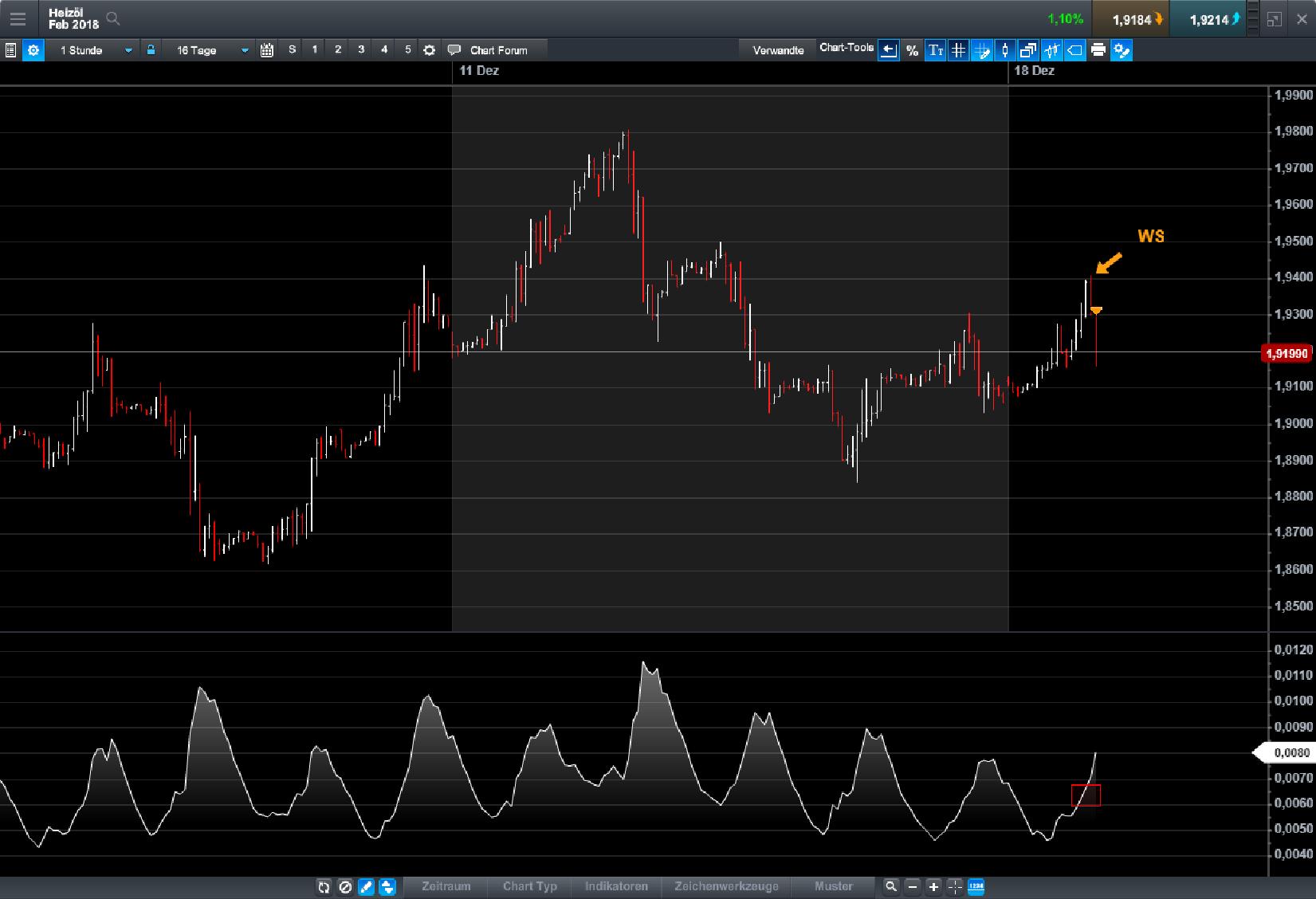
Task: Select the candlestick chart type icon
Action: (x=1005, y=49)
